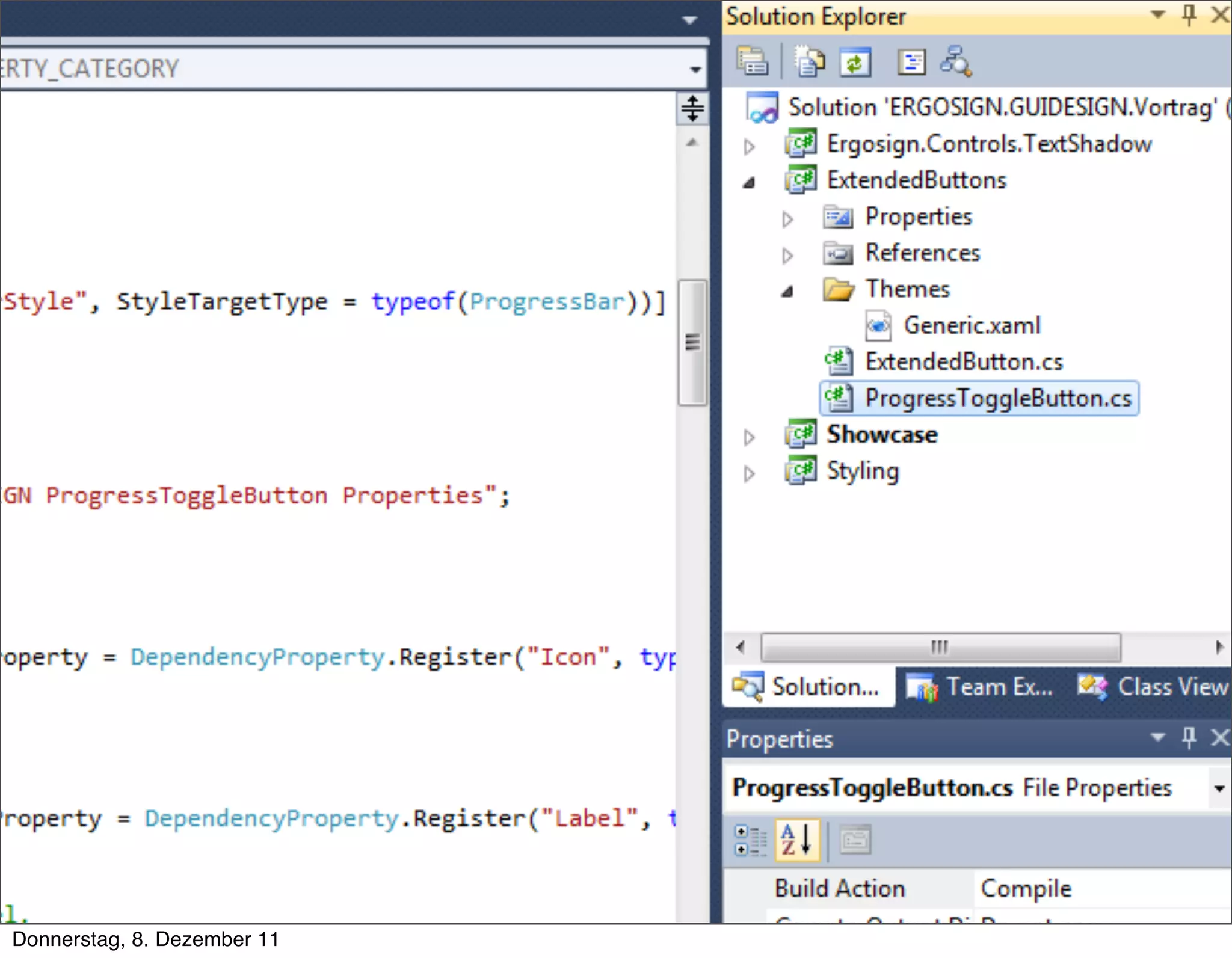
Task: Toggle Alphabetical sort in Properties panel
Action: [x=796, y=840]
